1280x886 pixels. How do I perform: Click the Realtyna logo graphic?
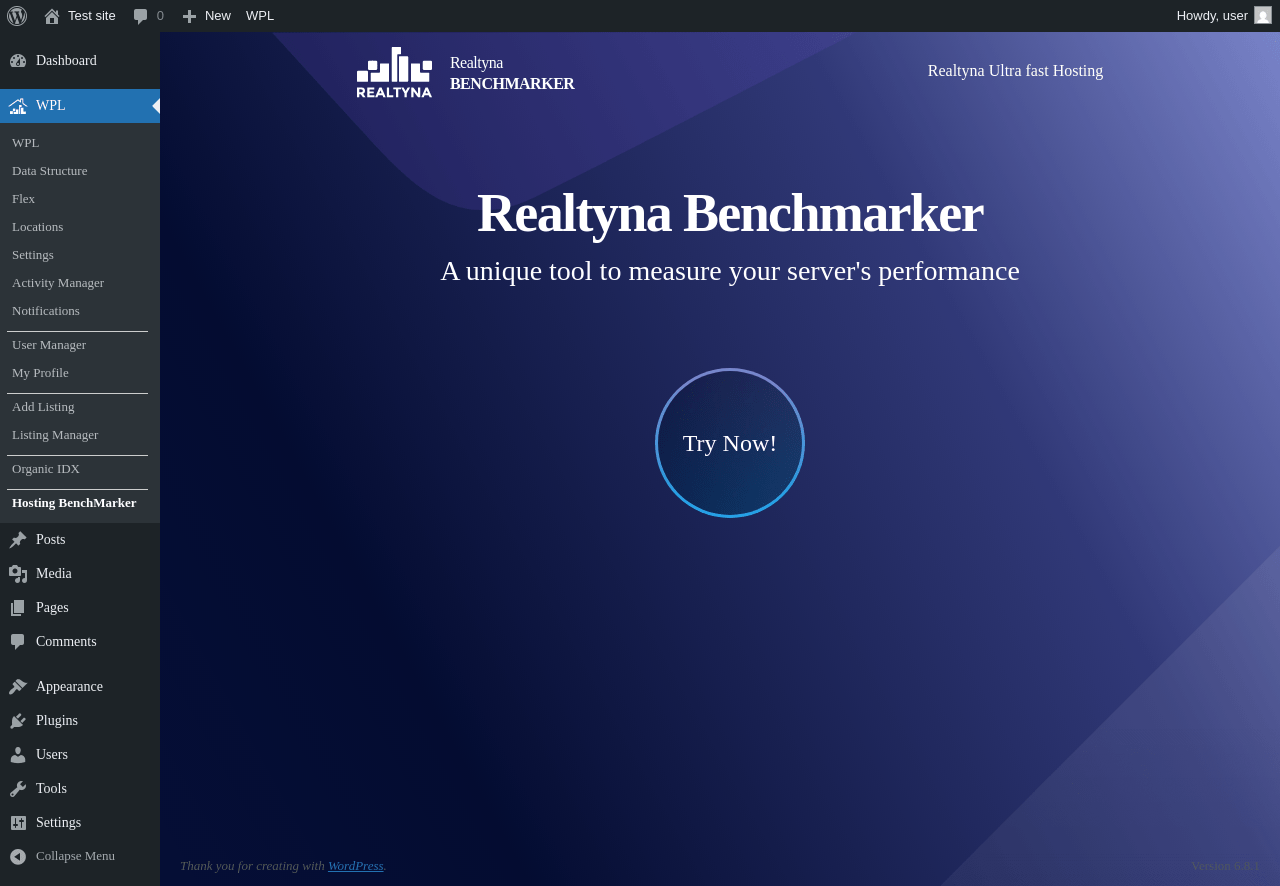394,72
